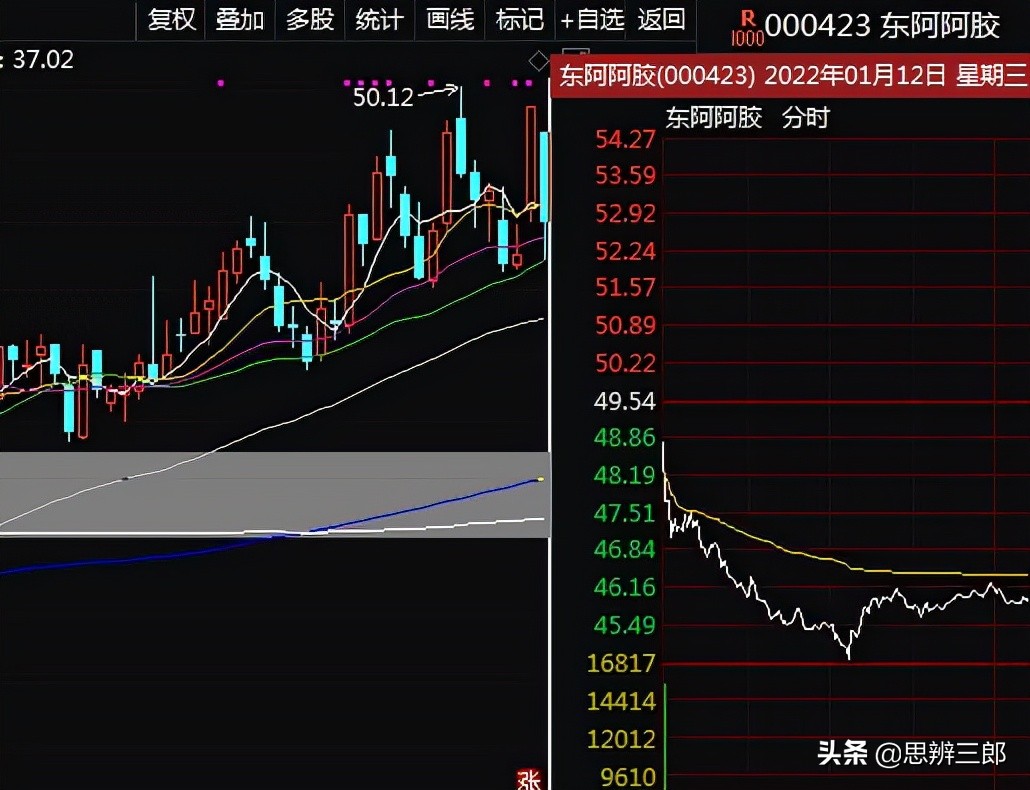1030x790 pixels.
Task: Click the 52.24 price axis label
Action: [625, 251]
